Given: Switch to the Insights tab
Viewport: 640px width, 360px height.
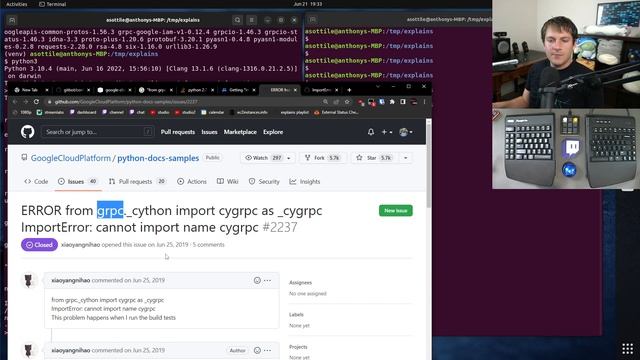Looking at the screenshot, I should click(305, 182).
